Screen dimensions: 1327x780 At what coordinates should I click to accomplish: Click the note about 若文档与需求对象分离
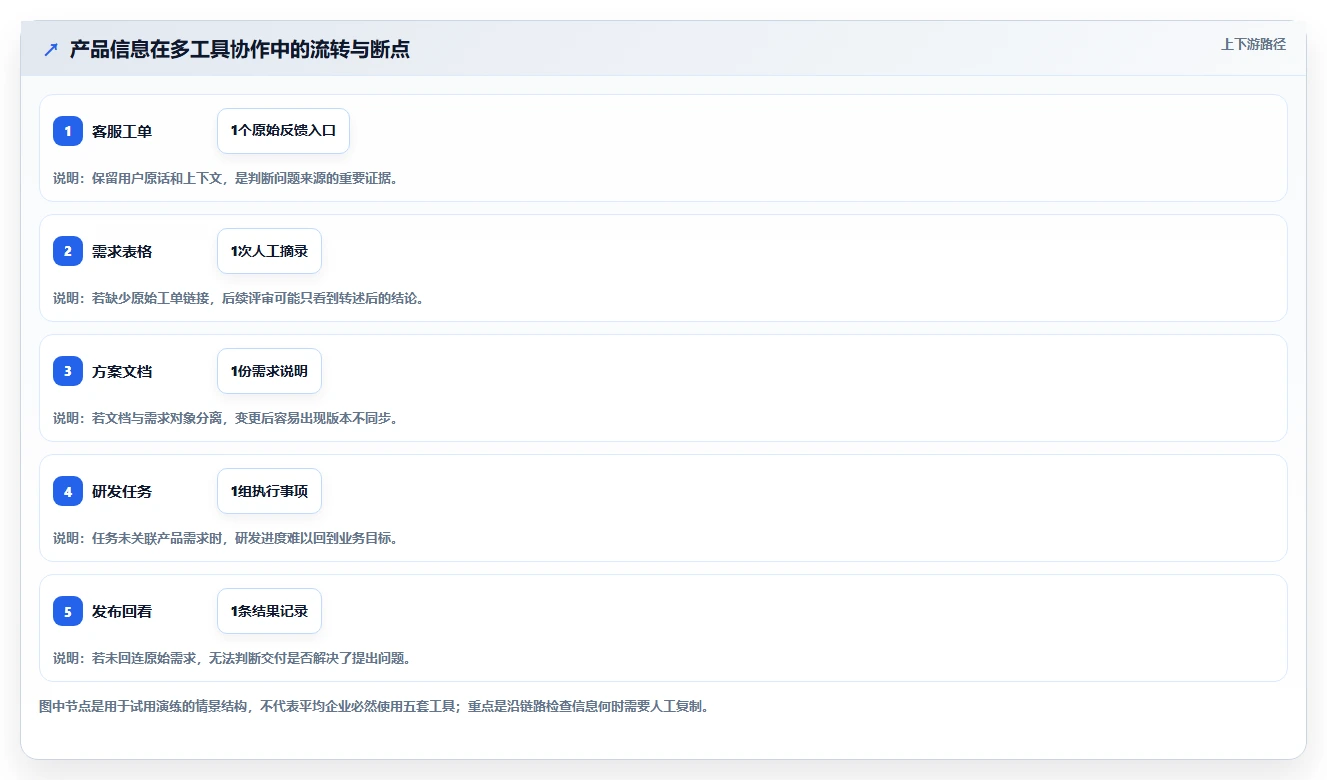pyautogui.click(x=225, y=418)
